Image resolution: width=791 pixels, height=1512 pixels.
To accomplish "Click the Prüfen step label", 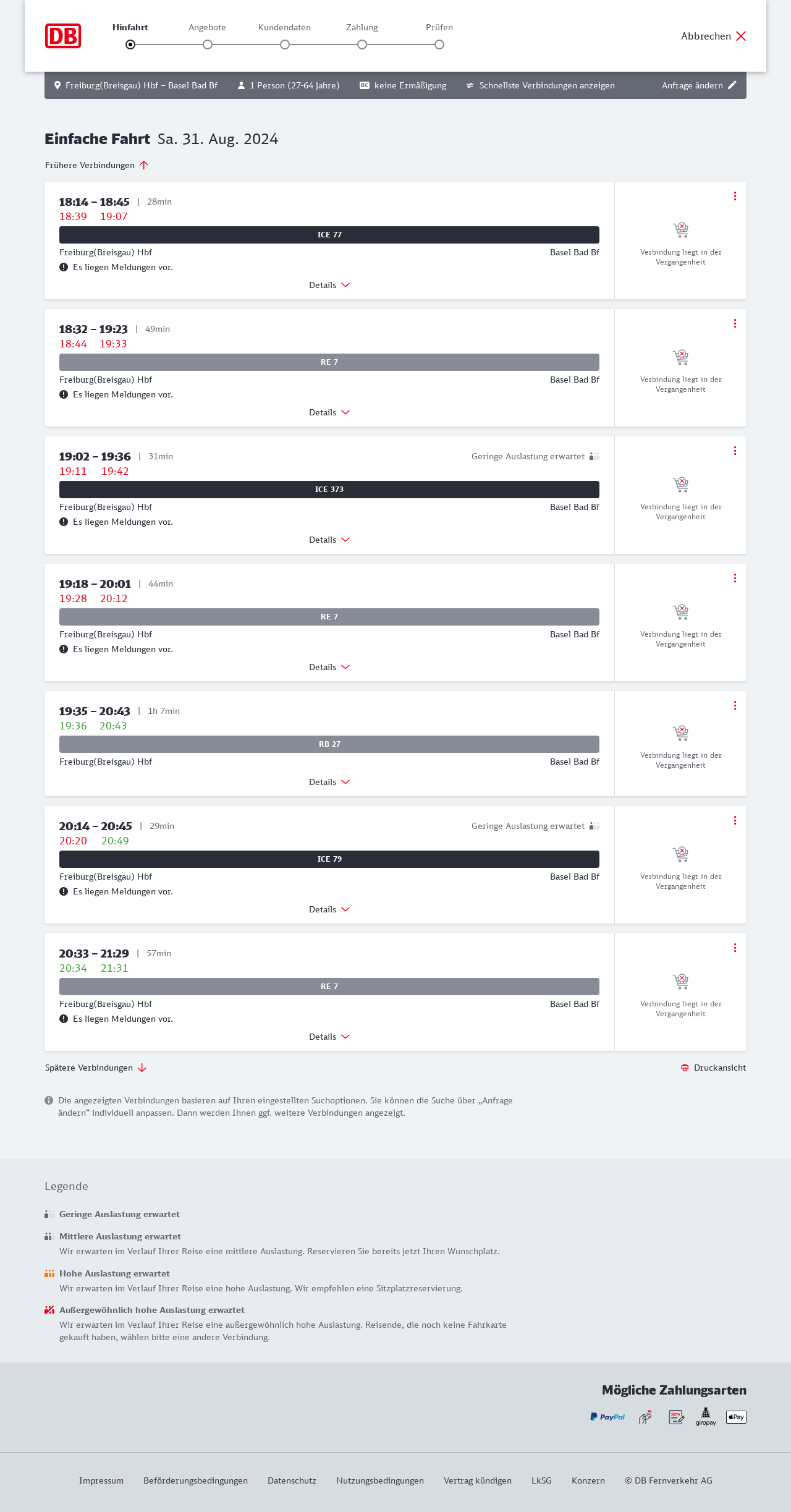I will click(x=439, y=27).
